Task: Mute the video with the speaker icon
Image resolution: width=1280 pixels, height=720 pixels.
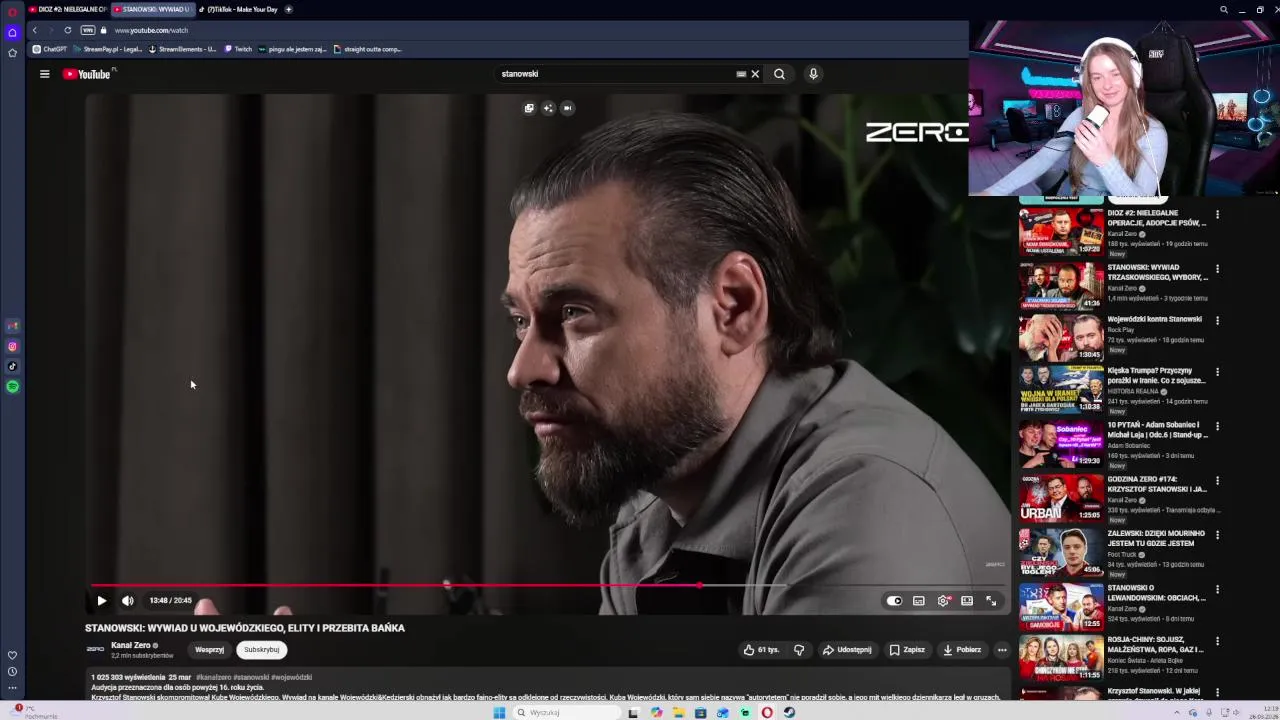Action: (x=128, y=601)
